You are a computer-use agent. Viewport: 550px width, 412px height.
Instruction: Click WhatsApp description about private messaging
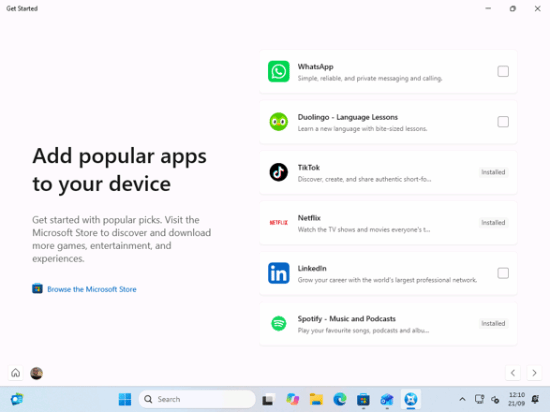[x=370, y=78]
